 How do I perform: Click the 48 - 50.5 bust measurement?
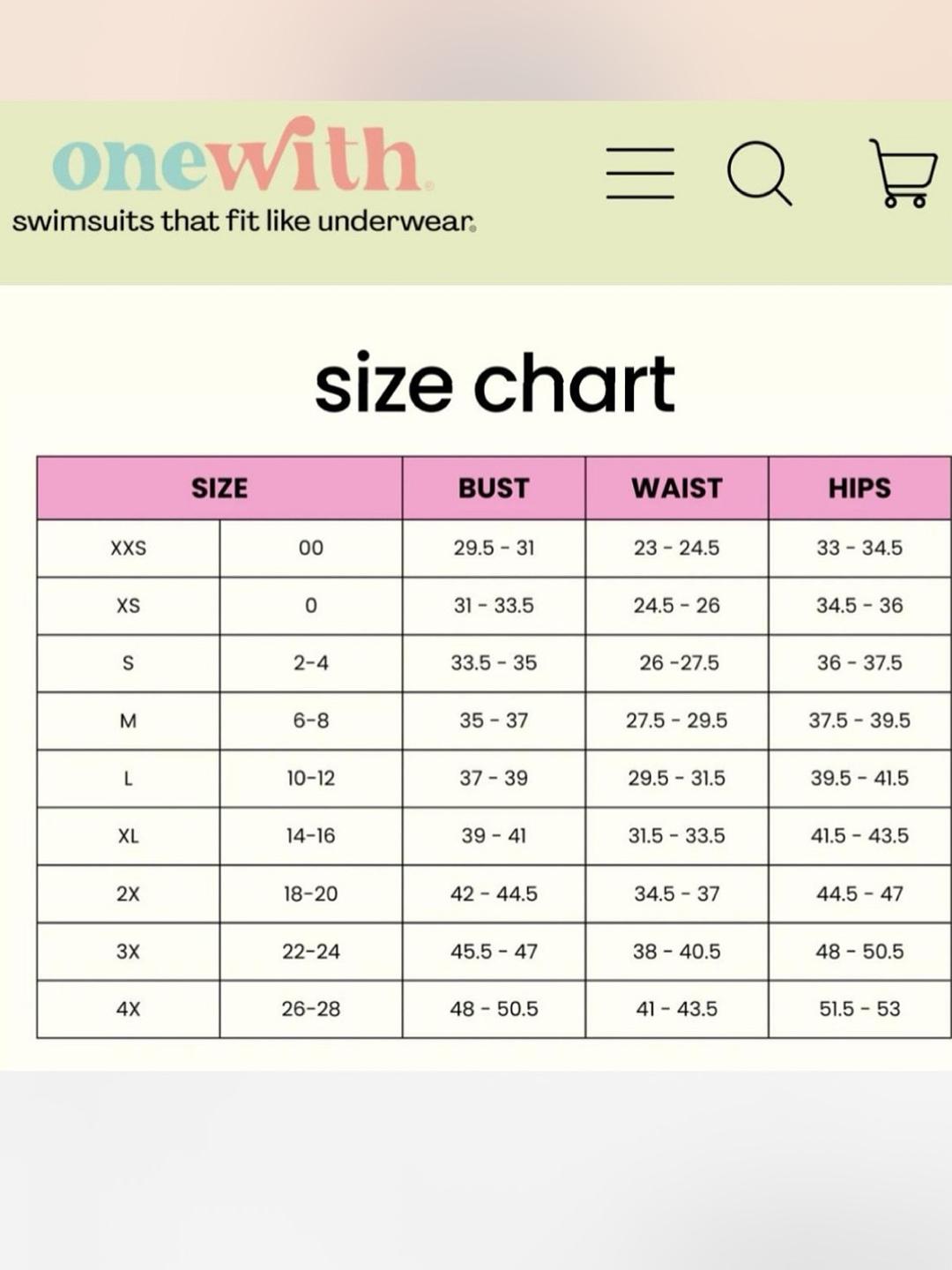(x=494, y=1009)
